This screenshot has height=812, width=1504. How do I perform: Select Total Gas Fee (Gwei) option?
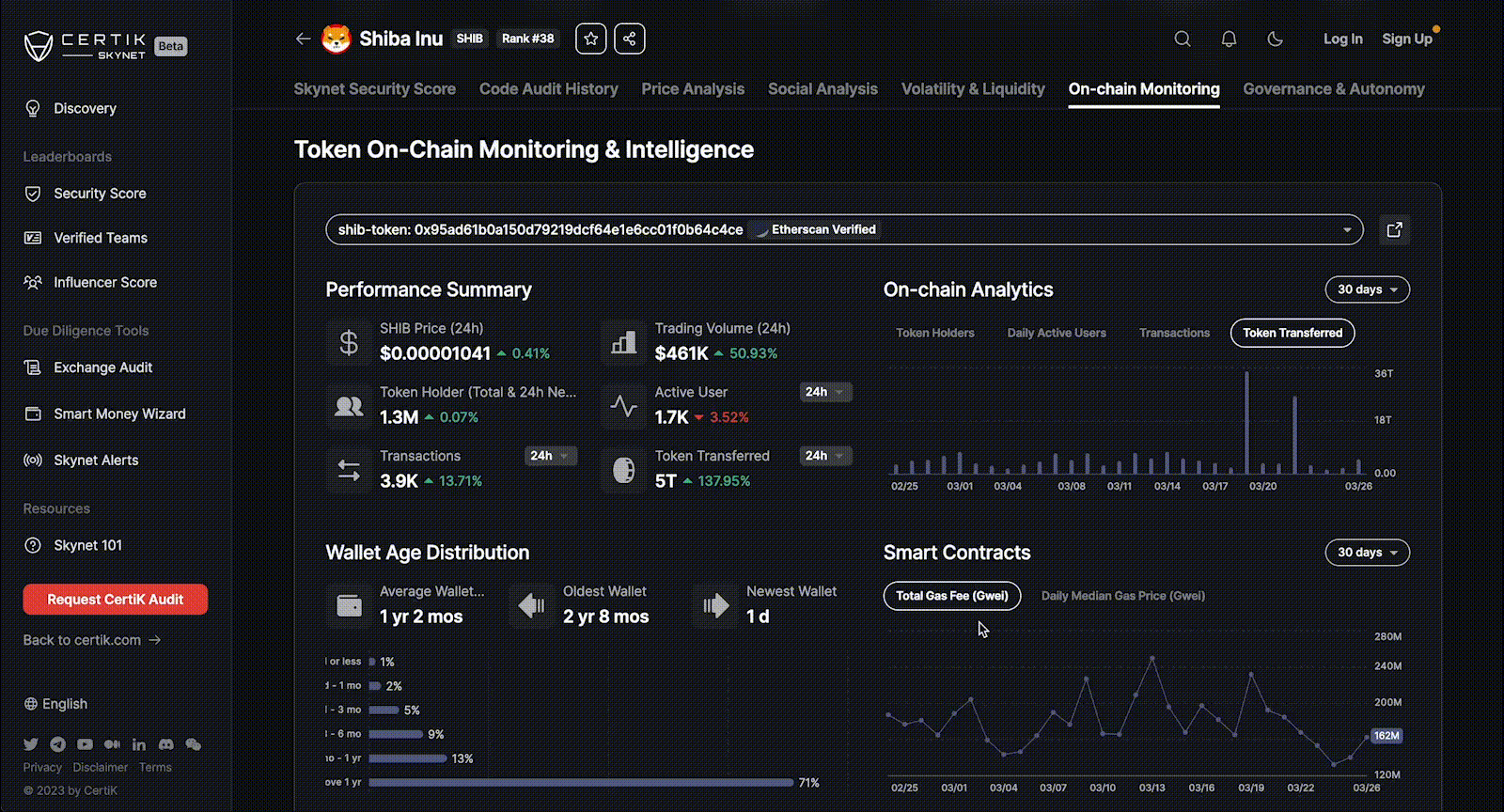952,596
